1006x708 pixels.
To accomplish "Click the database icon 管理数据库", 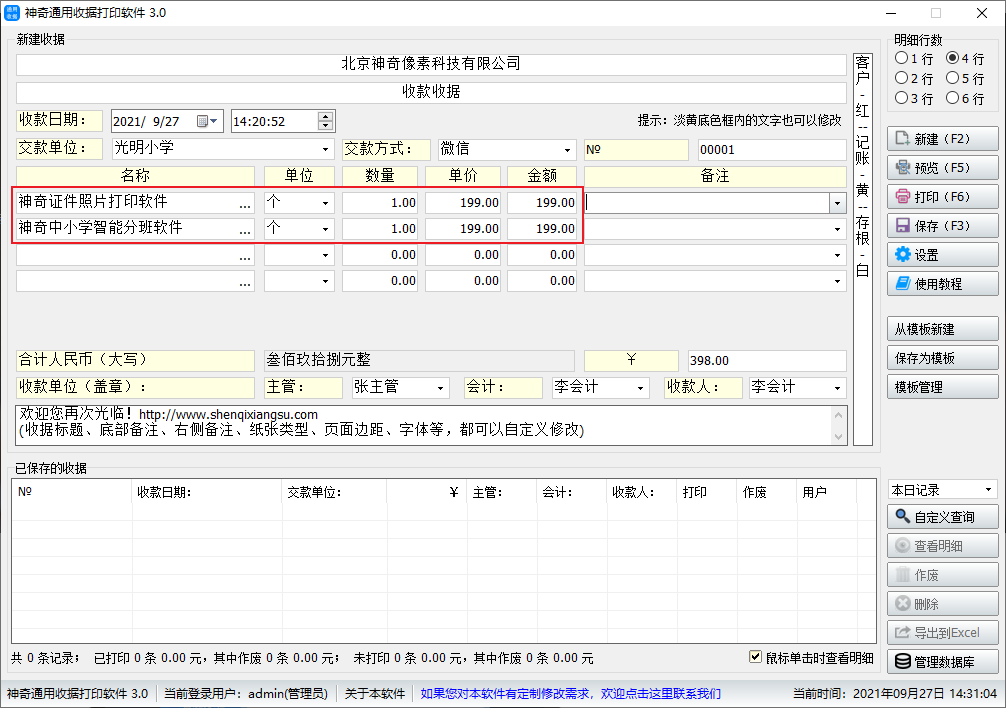I will pyautogui.click(x=903, y=661).
